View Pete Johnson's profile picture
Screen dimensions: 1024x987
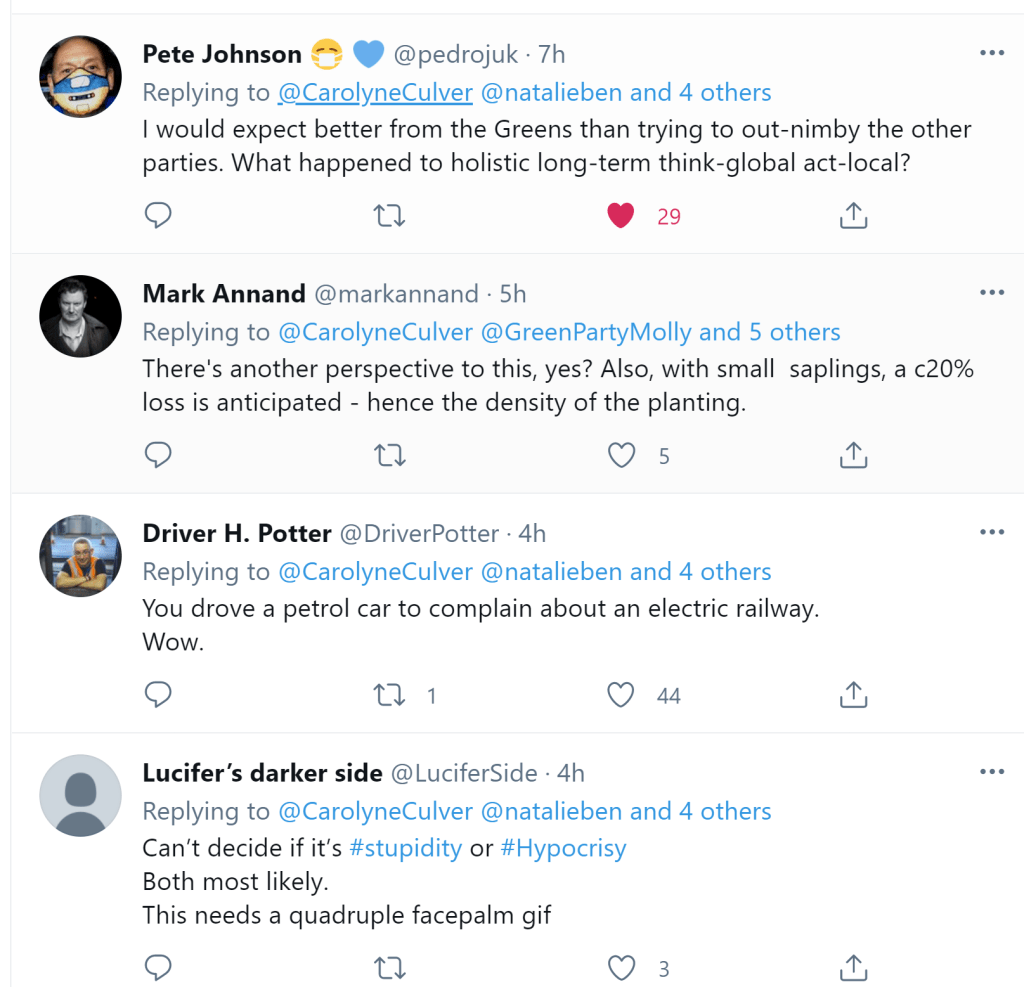[x=80, y=76]
